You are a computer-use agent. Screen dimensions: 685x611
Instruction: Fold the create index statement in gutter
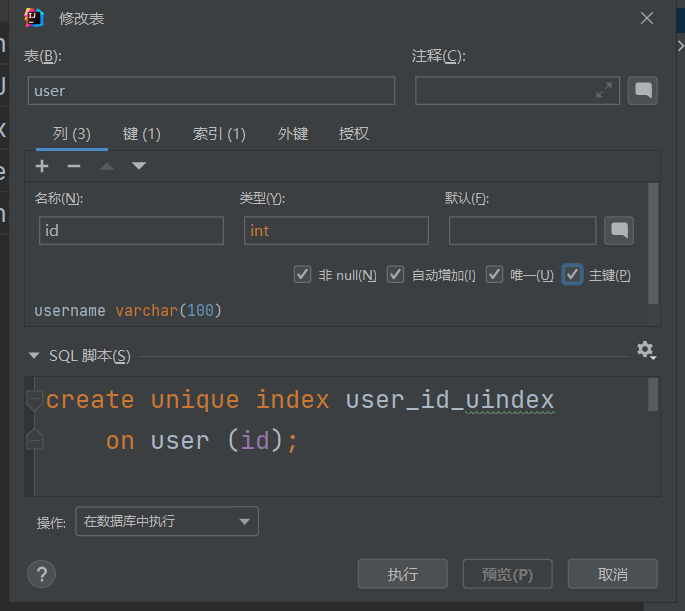[35, 400]
